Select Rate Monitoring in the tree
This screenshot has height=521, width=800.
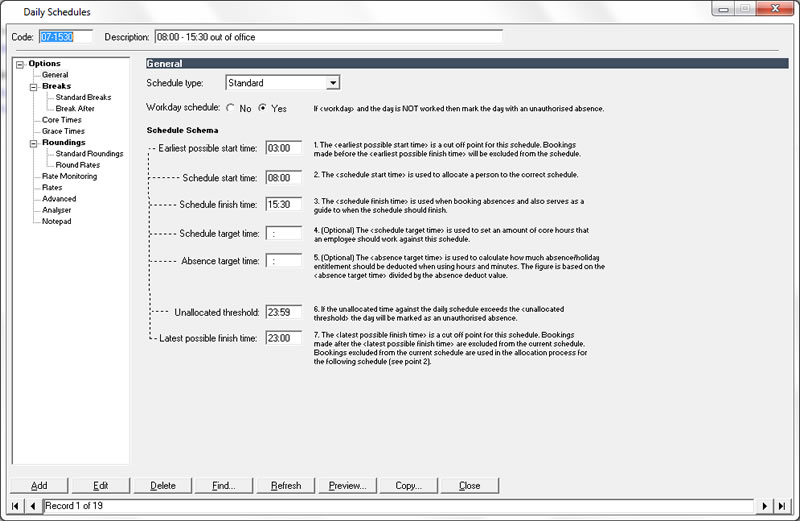point(69,176)
